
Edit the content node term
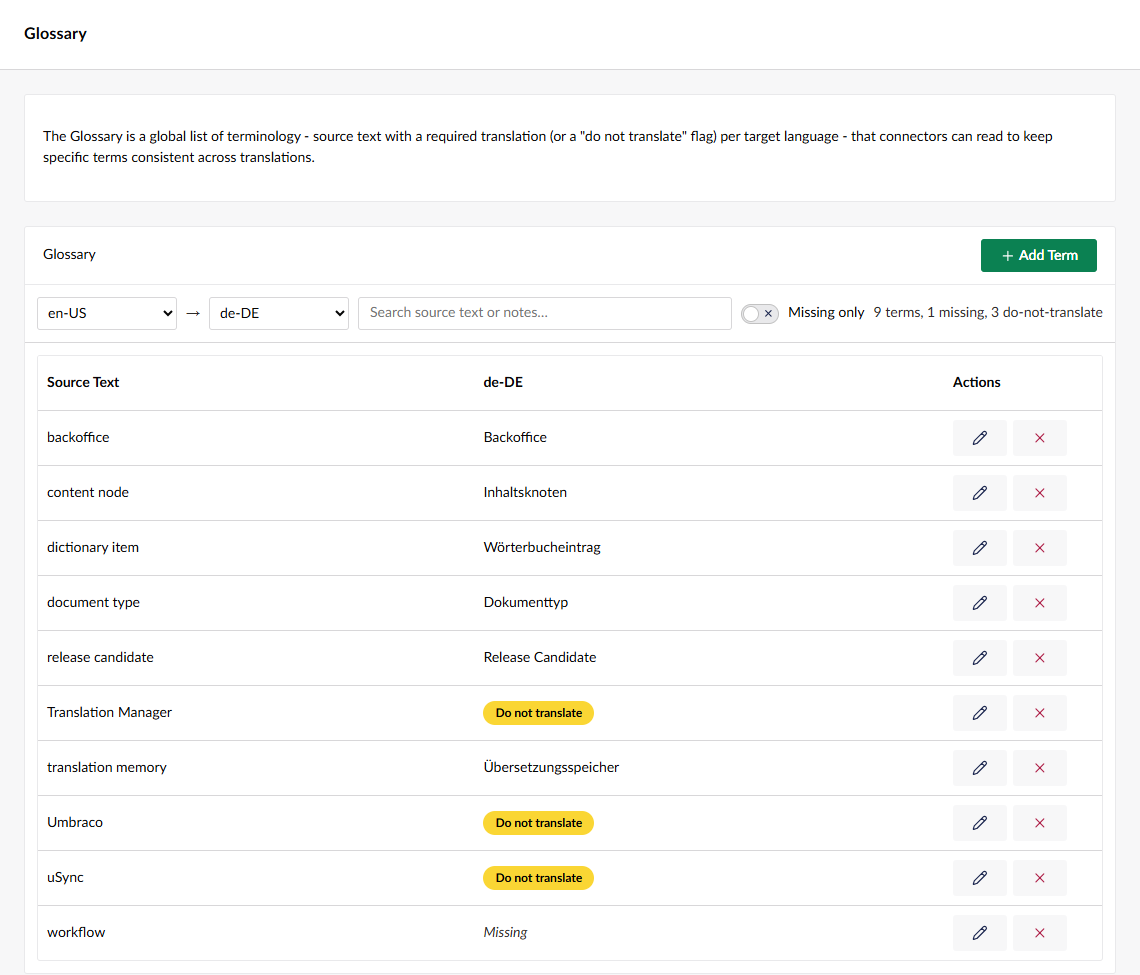979,493
